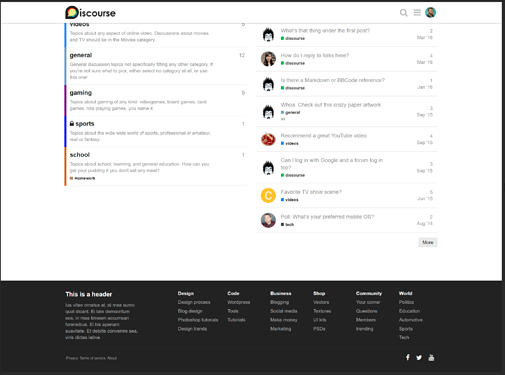505x375 pixels.
Task: Open the Photoshop tutorials footer link
Action: pos(198,320)
